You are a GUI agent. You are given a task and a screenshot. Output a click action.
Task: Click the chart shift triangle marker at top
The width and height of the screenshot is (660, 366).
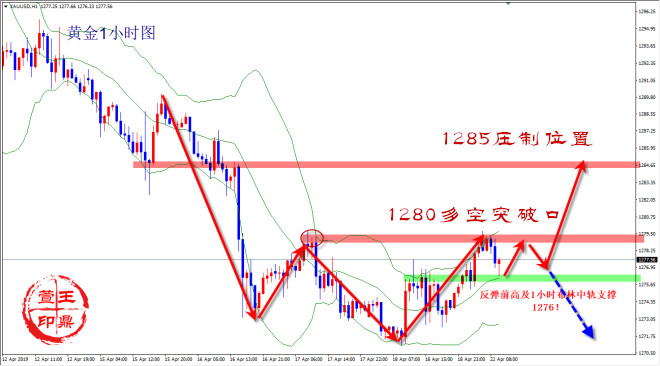coord(508,3)
